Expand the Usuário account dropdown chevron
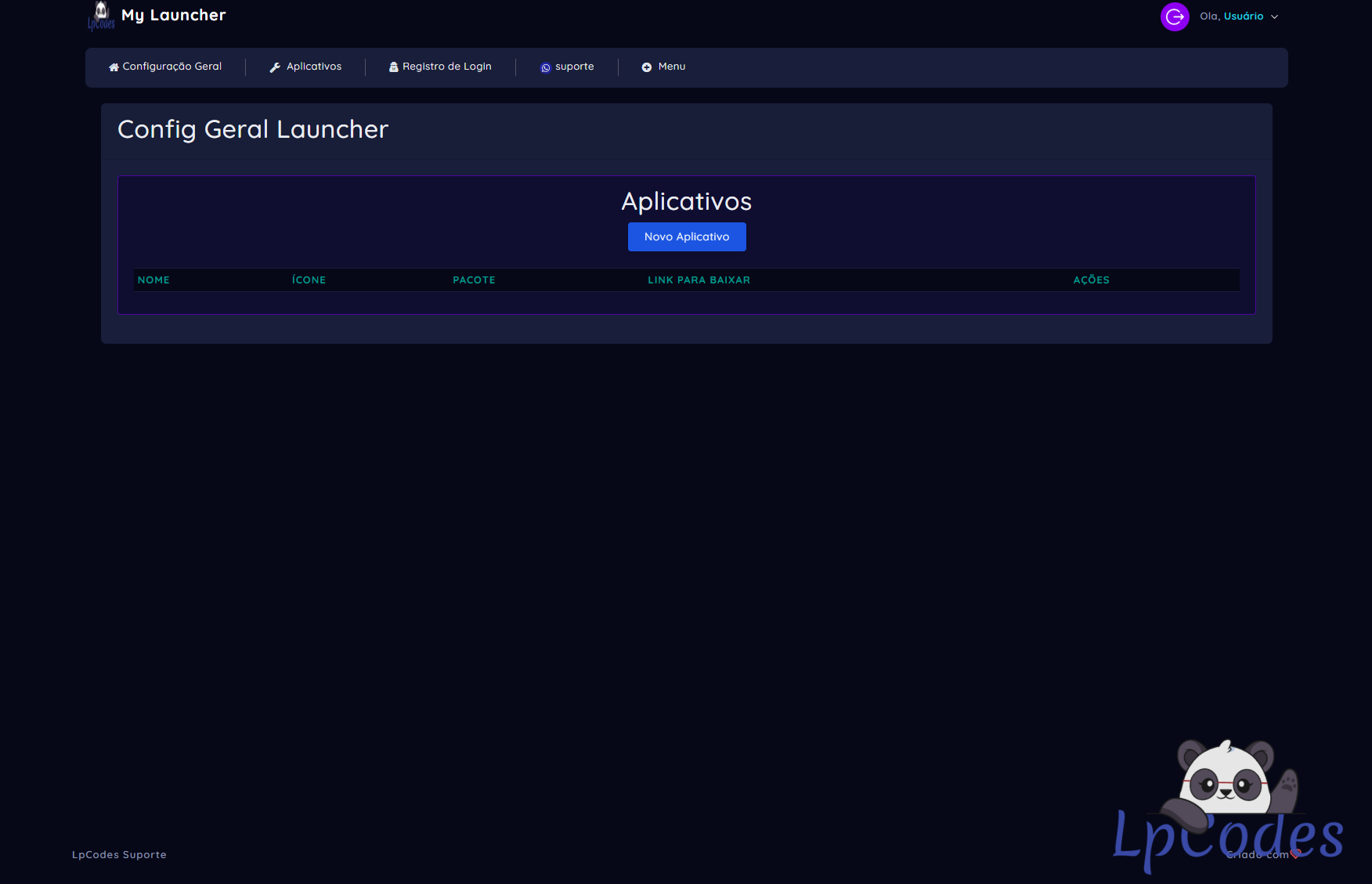Viewport: 1372px width, 884px height. click(x=1274, y=16)
